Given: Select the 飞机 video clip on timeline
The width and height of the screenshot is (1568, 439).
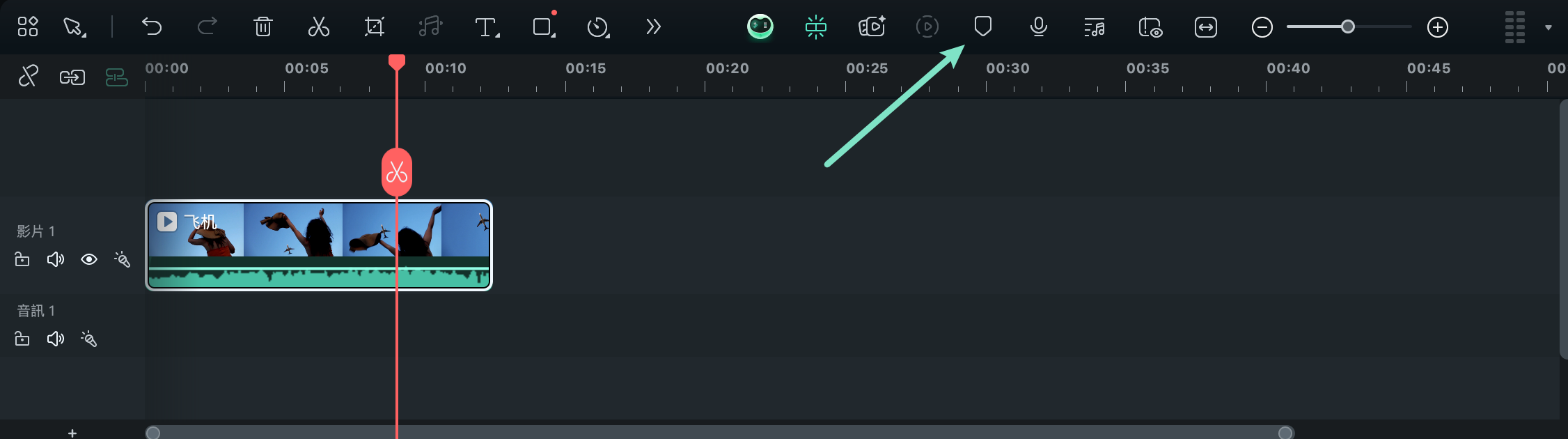Looking at the screenshot, I should tap(318, 245).
